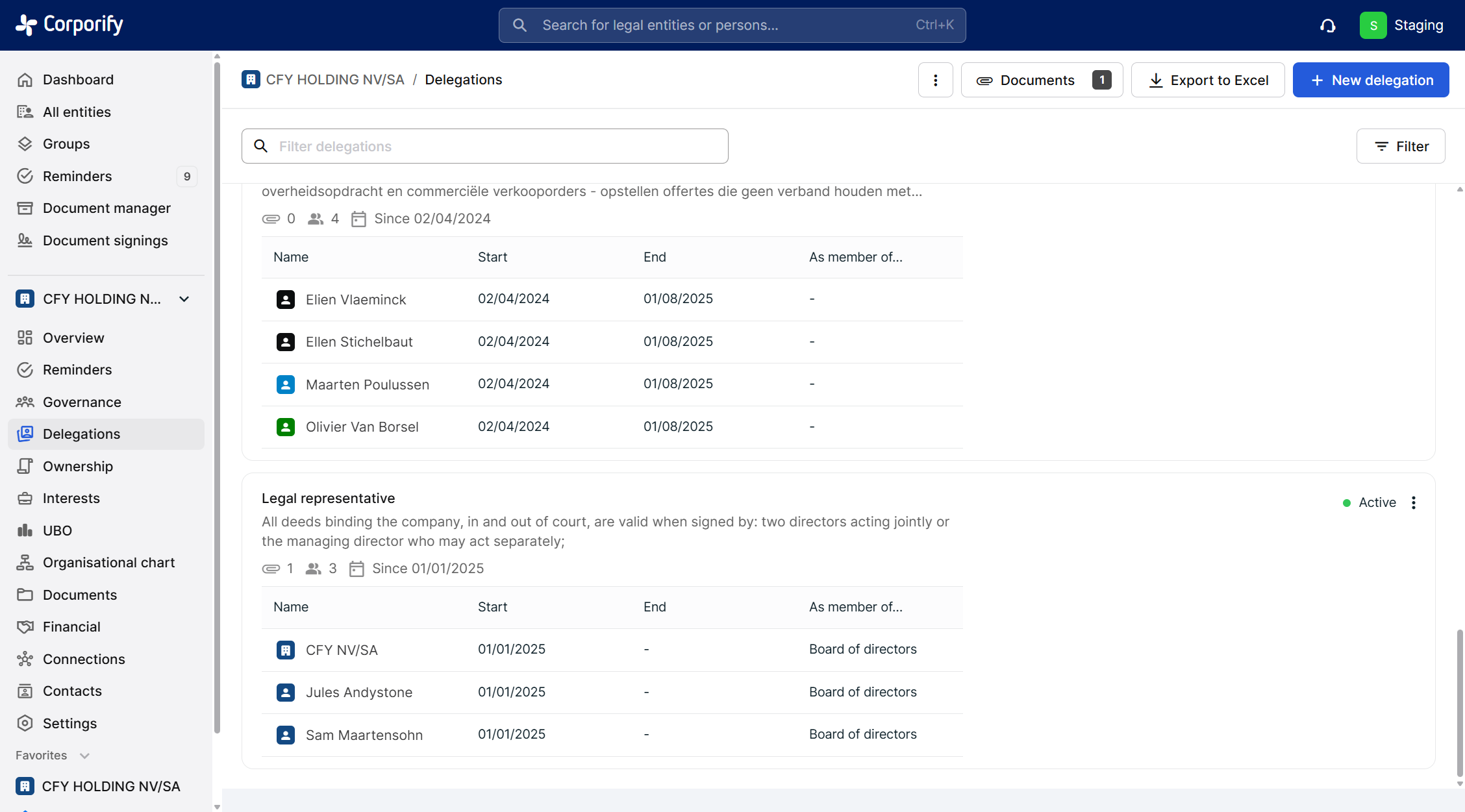1465x812 pixels.
Task: Focus the Filter delegations input
Action: tap(494, 146)
